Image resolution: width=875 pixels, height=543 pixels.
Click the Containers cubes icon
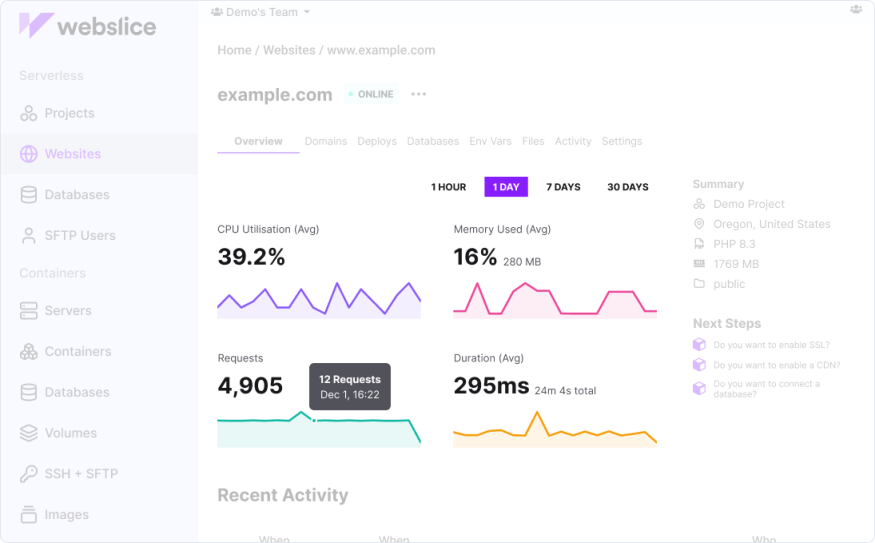[x=29, y=352]
